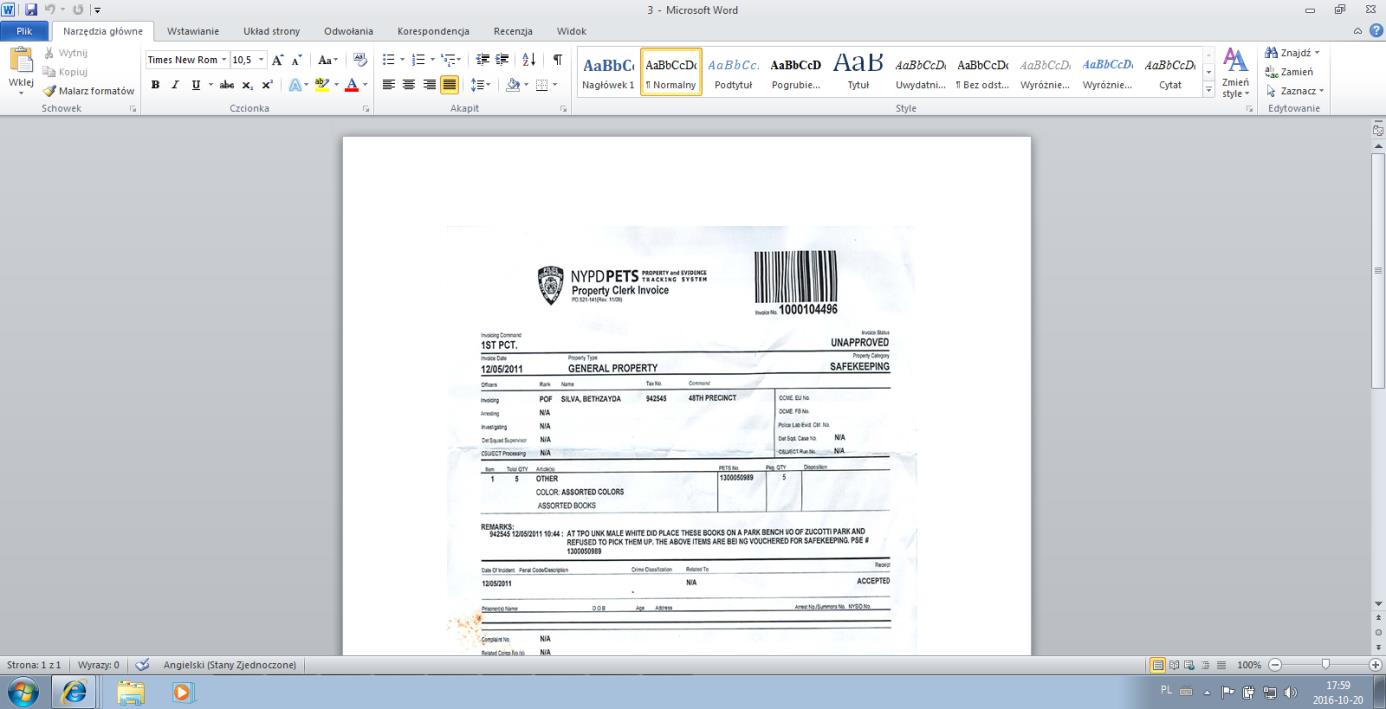The image size is (1386, 709).
Task: Toggle bold formatting
Action: point(156,85)
